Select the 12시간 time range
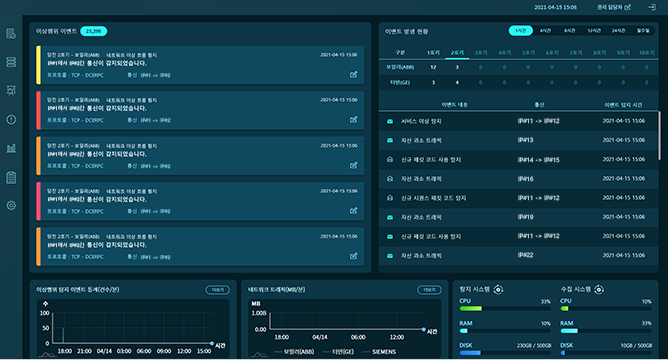This screenshot has width=668, height=360. pos(594,31)
